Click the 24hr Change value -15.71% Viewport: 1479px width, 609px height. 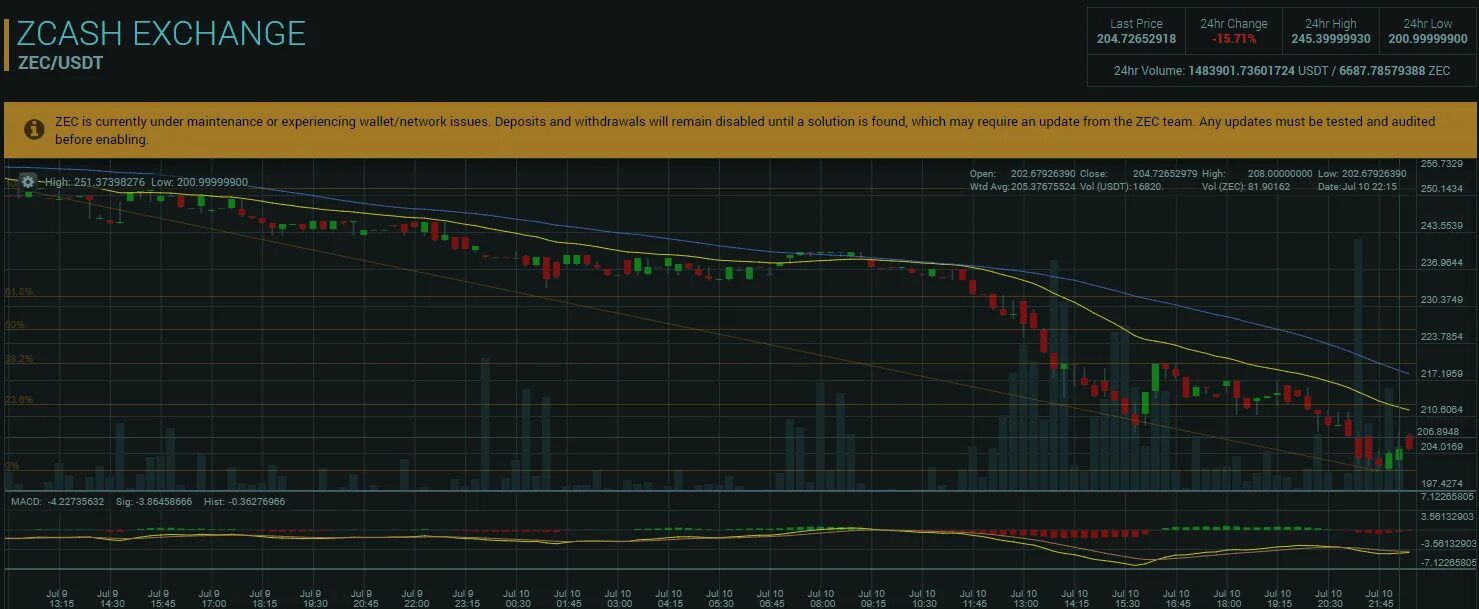pyautogui.click(x=1233, y=39)
